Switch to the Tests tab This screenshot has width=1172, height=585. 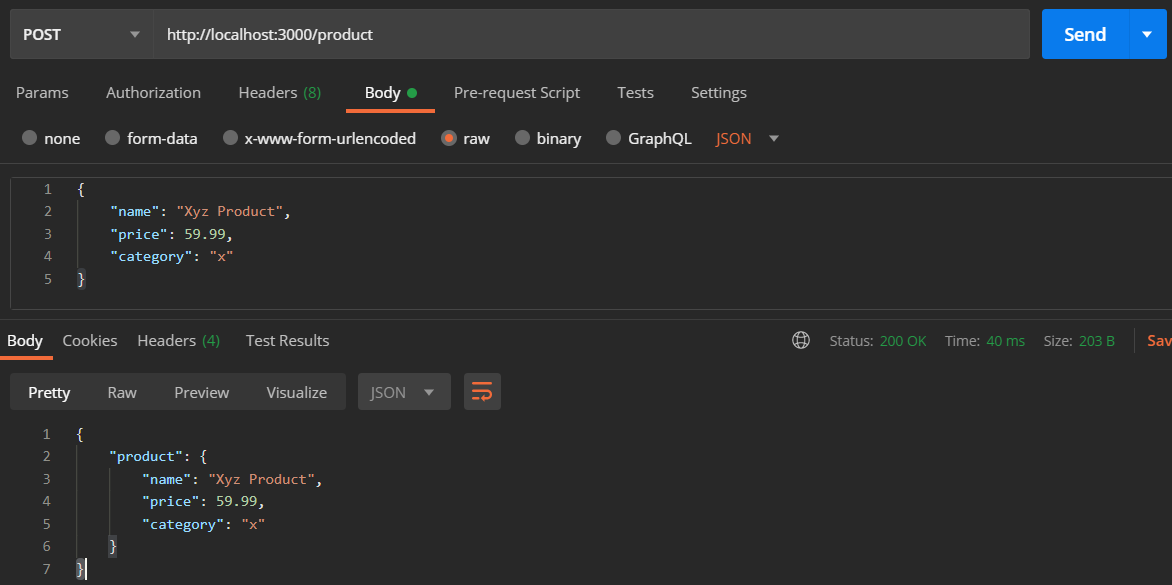point(635,92)
